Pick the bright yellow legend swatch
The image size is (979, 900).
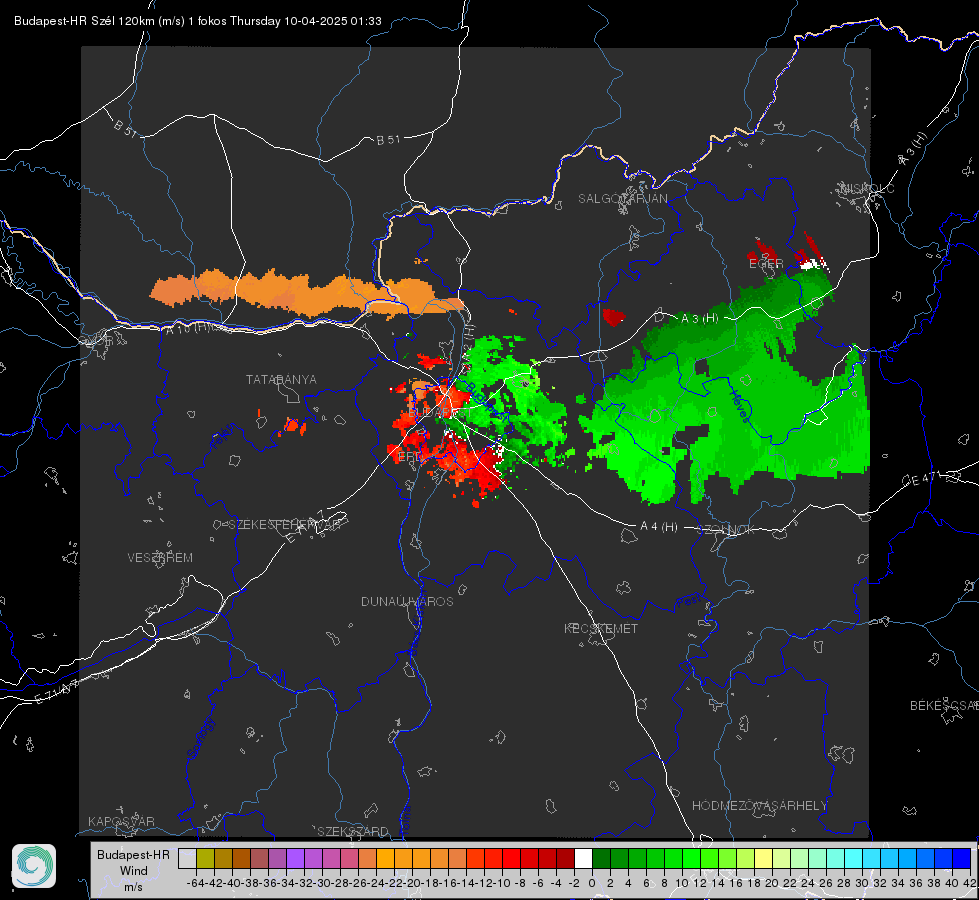(763, 858)
